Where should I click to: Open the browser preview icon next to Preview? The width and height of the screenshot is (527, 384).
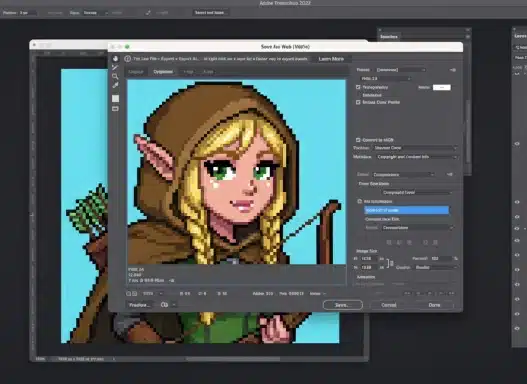point(164,305)
